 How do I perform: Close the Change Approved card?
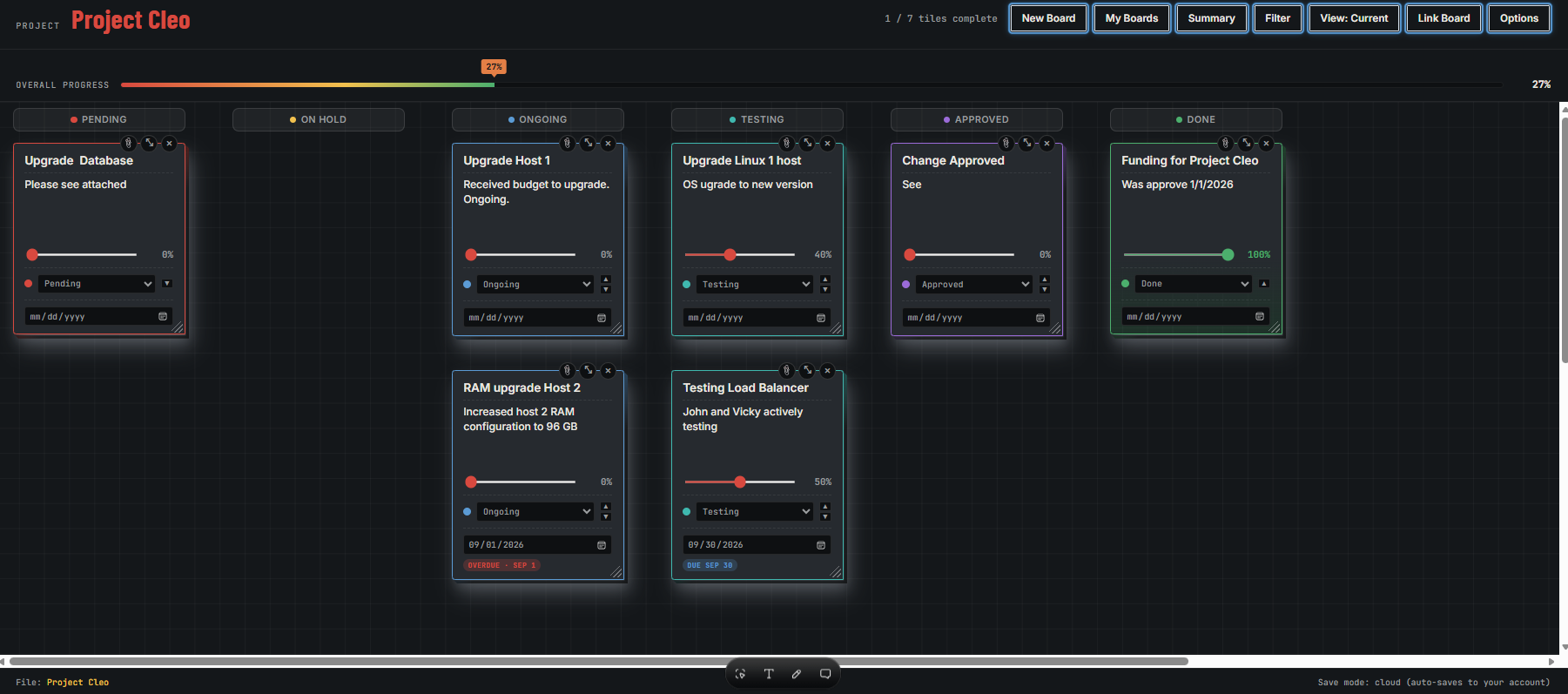pos(1047,143)
